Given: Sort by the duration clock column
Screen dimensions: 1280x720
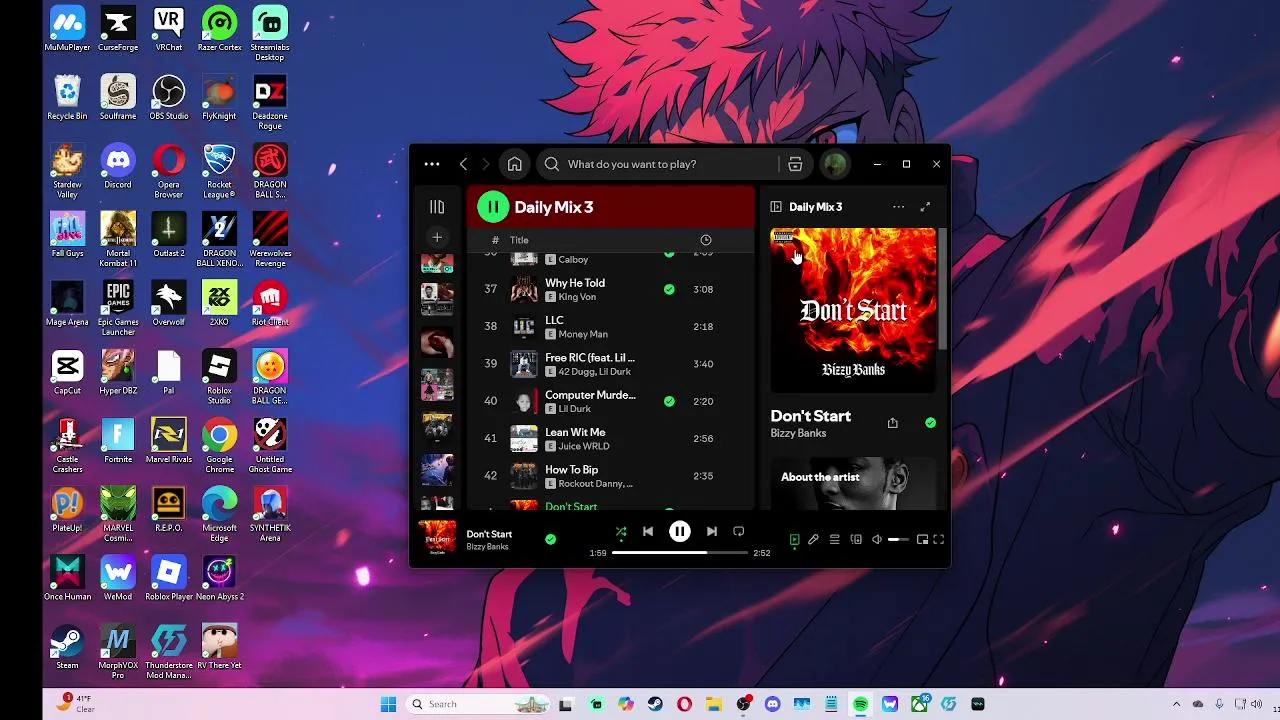Looking at the screenshot, I should 706,240.
